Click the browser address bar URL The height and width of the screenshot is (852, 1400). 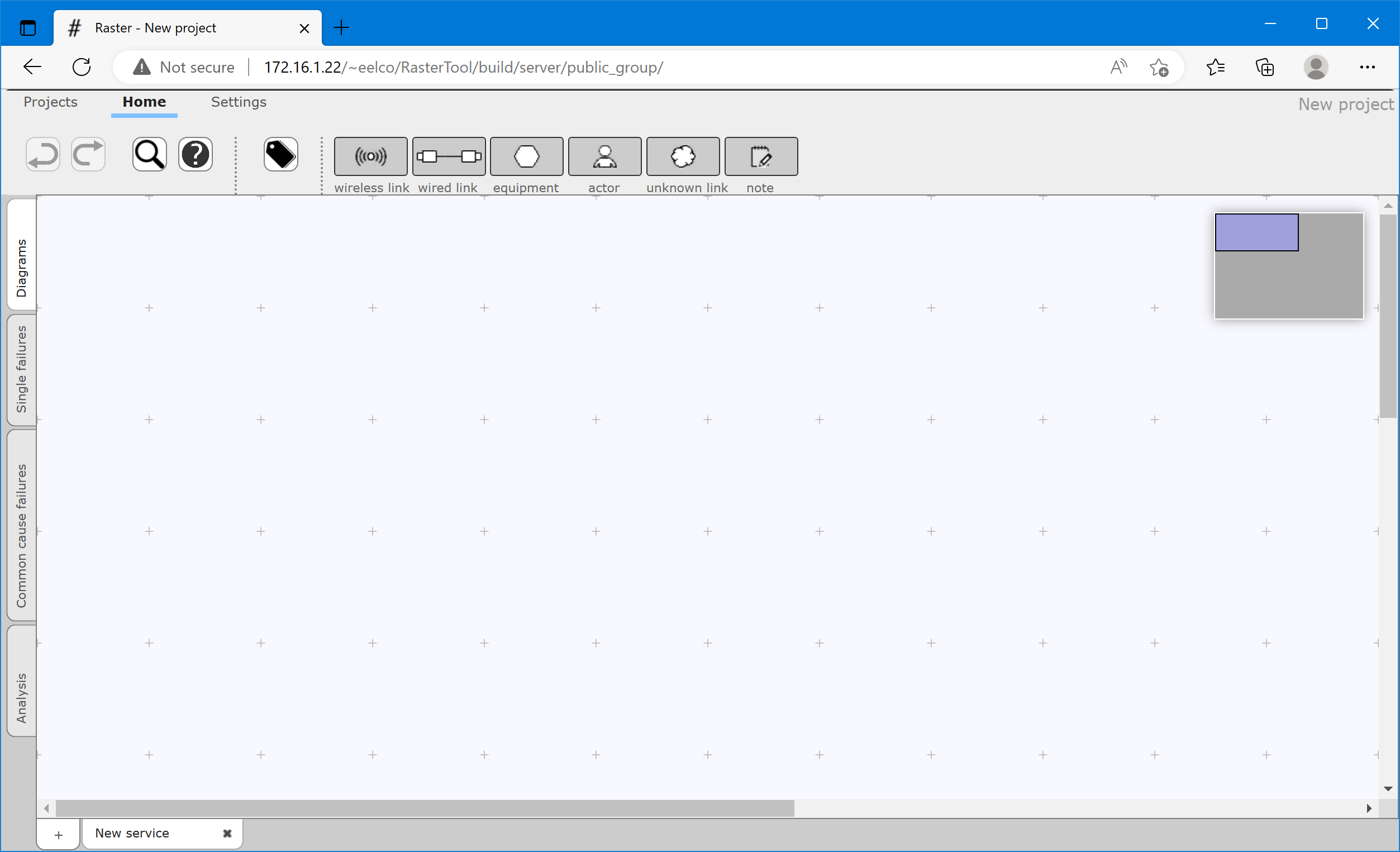click(463, 67)
